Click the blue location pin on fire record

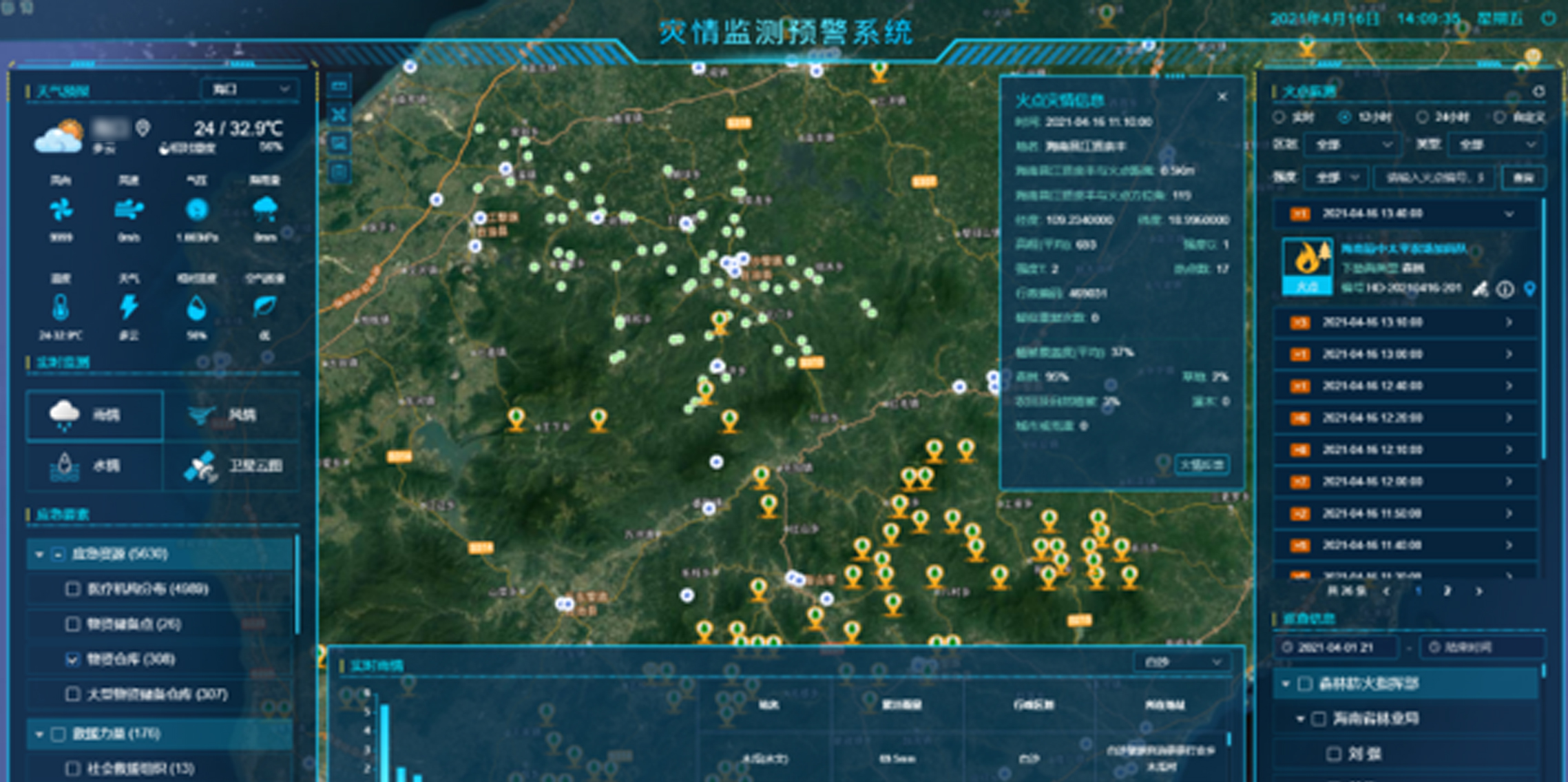coord(1529,289)
